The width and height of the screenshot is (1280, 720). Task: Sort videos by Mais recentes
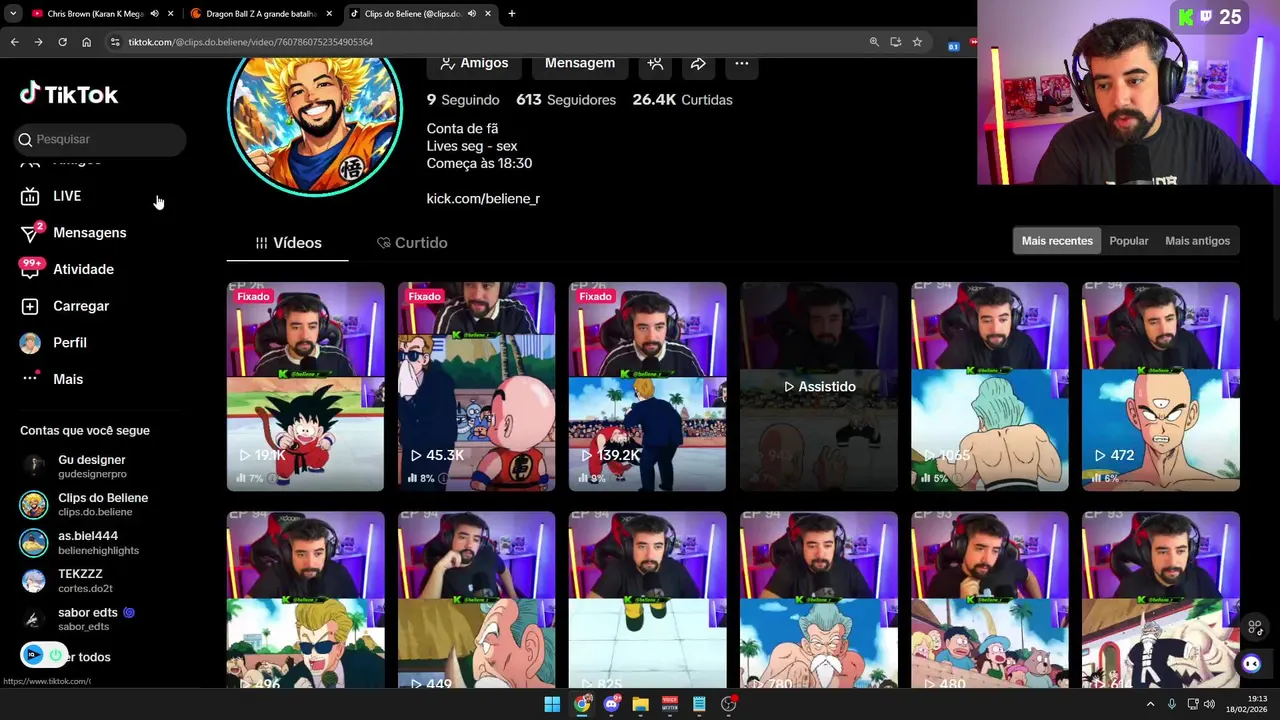[1057, 241]
